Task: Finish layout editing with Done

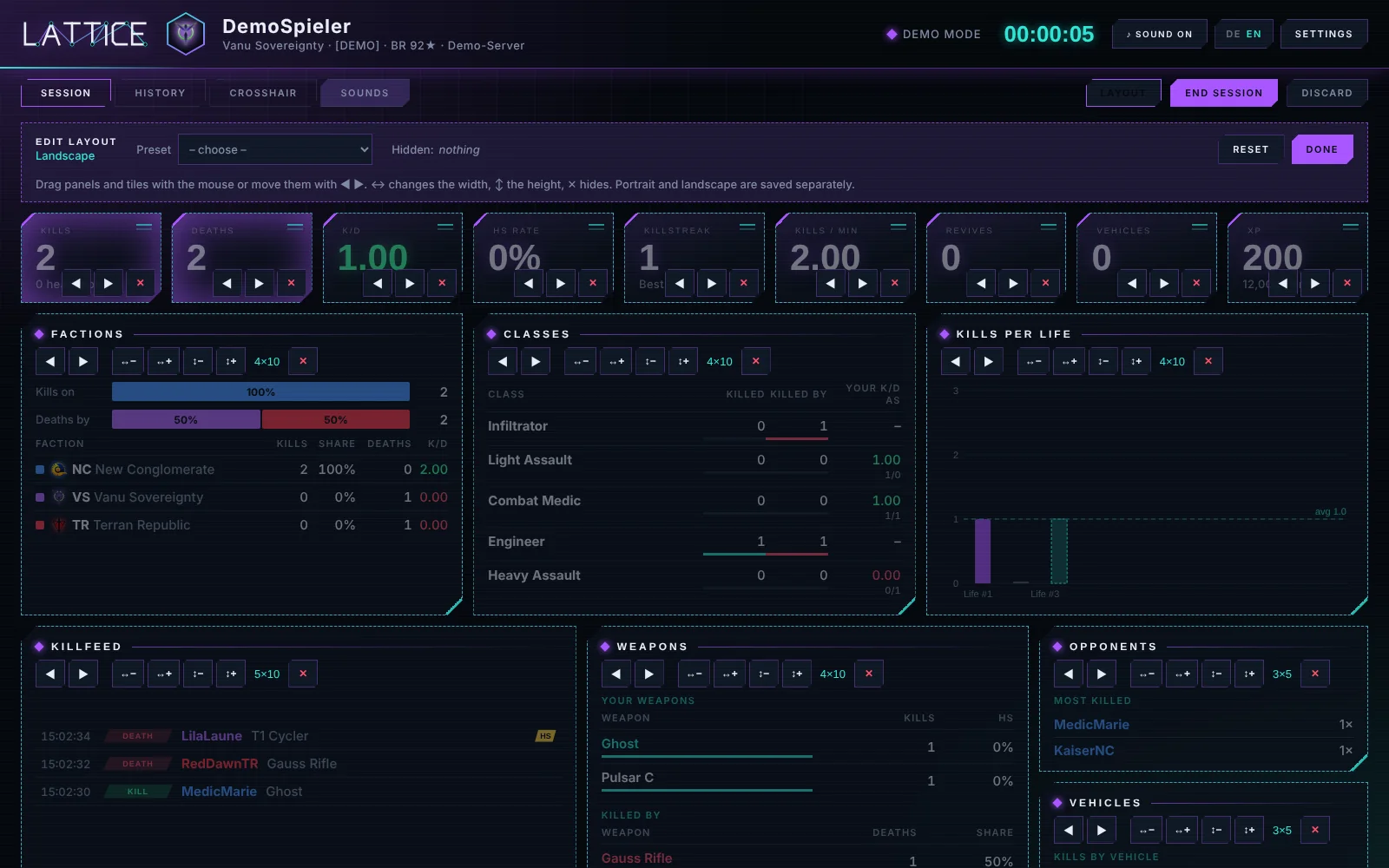Action: [x=1322, y=149]
